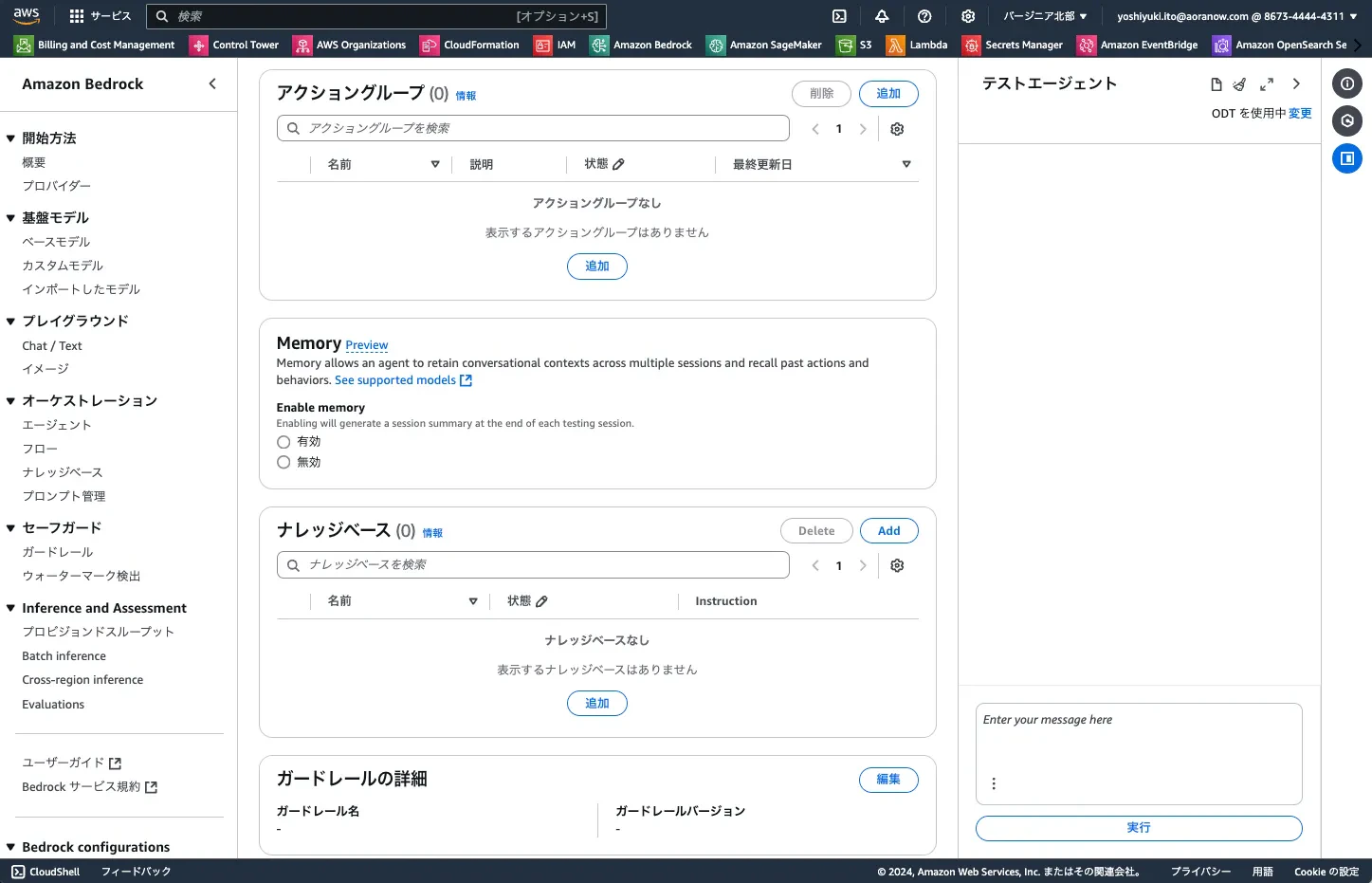Open the help question mark icon
1372x883 pixels.
(924, 16)
